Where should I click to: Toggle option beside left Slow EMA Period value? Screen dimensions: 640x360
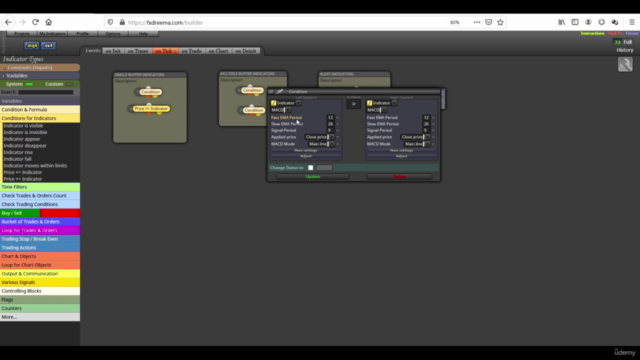pyautogui.click(x=338, y=124)
